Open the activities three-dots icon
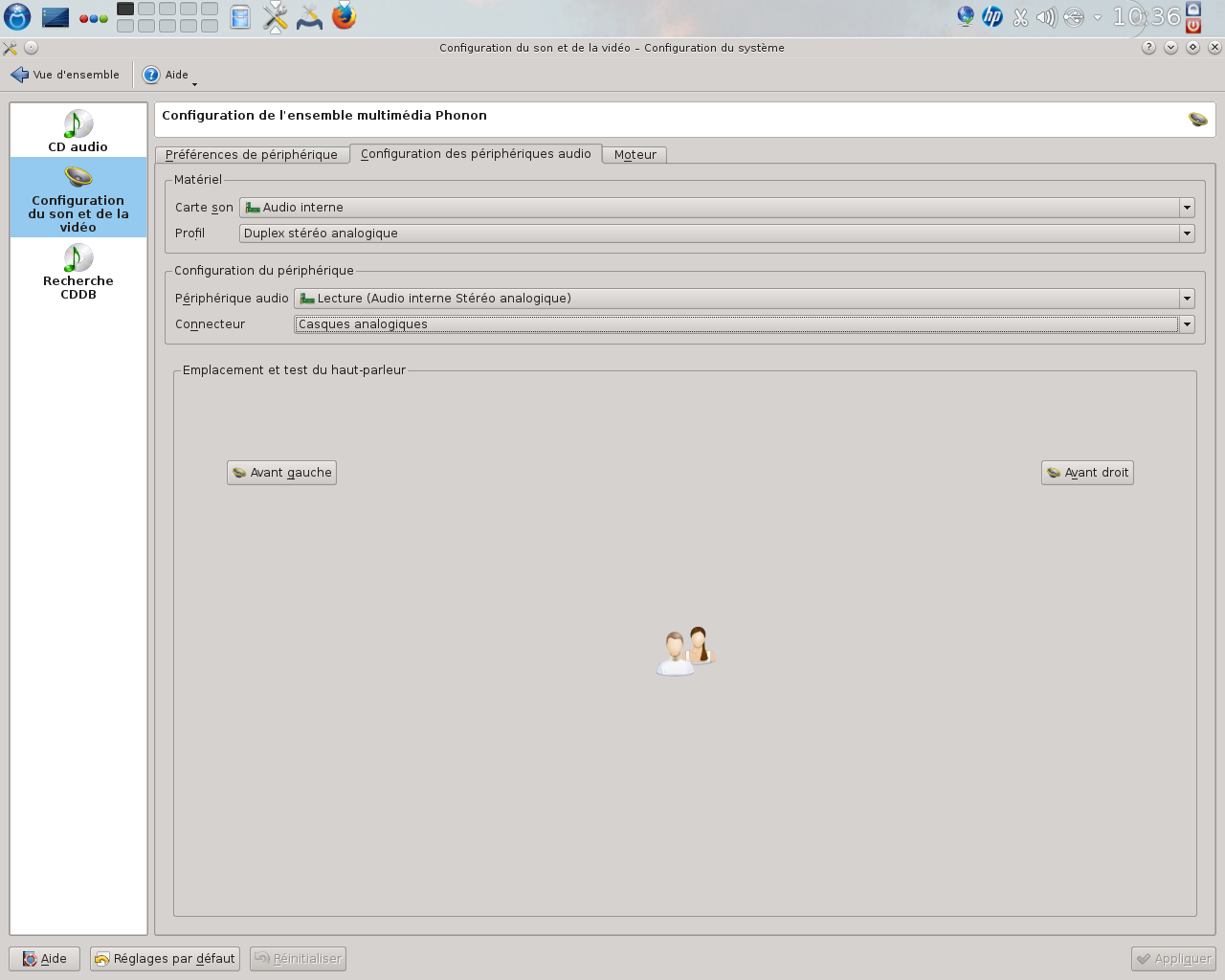The width and height of the screenshot is (1225, 980). coord(93,18)
